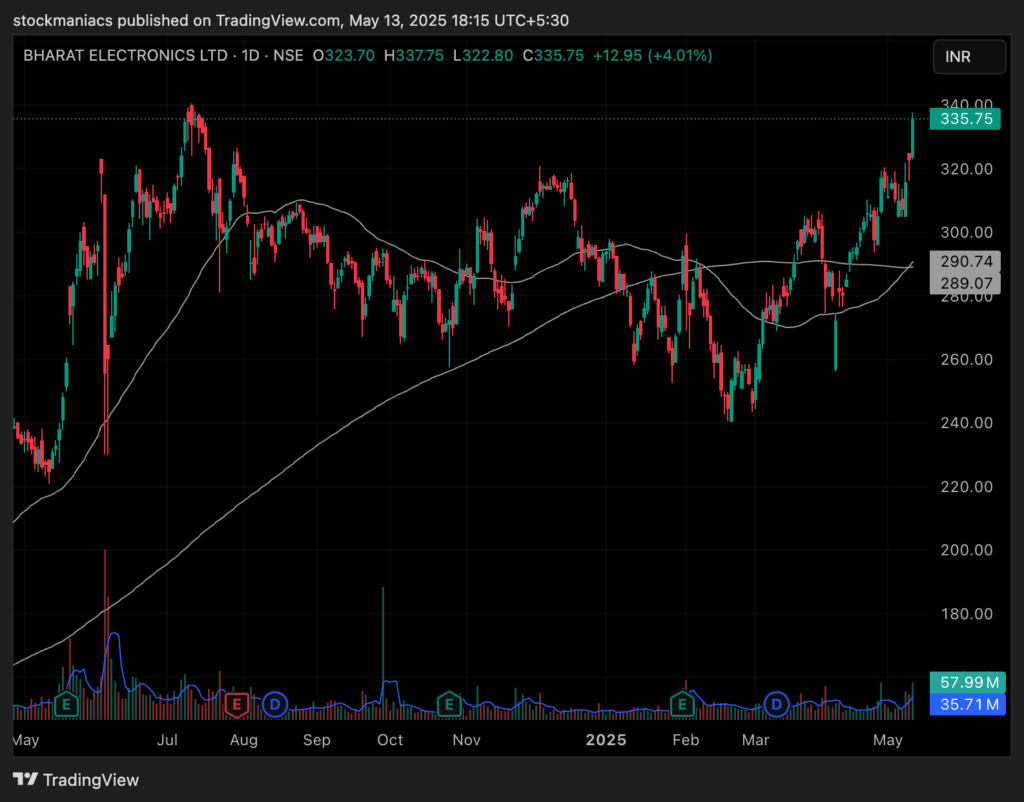
Task: Click the green earnings E marker near February
Action: [682, 705]
